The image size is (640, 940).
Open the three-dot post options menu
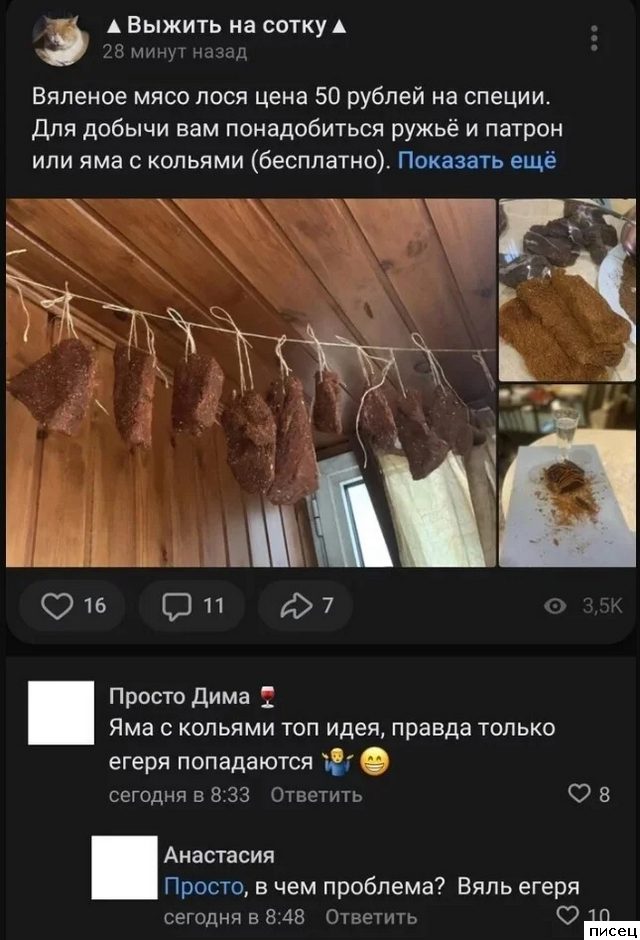pyautogui.click(x=594, y=38)
